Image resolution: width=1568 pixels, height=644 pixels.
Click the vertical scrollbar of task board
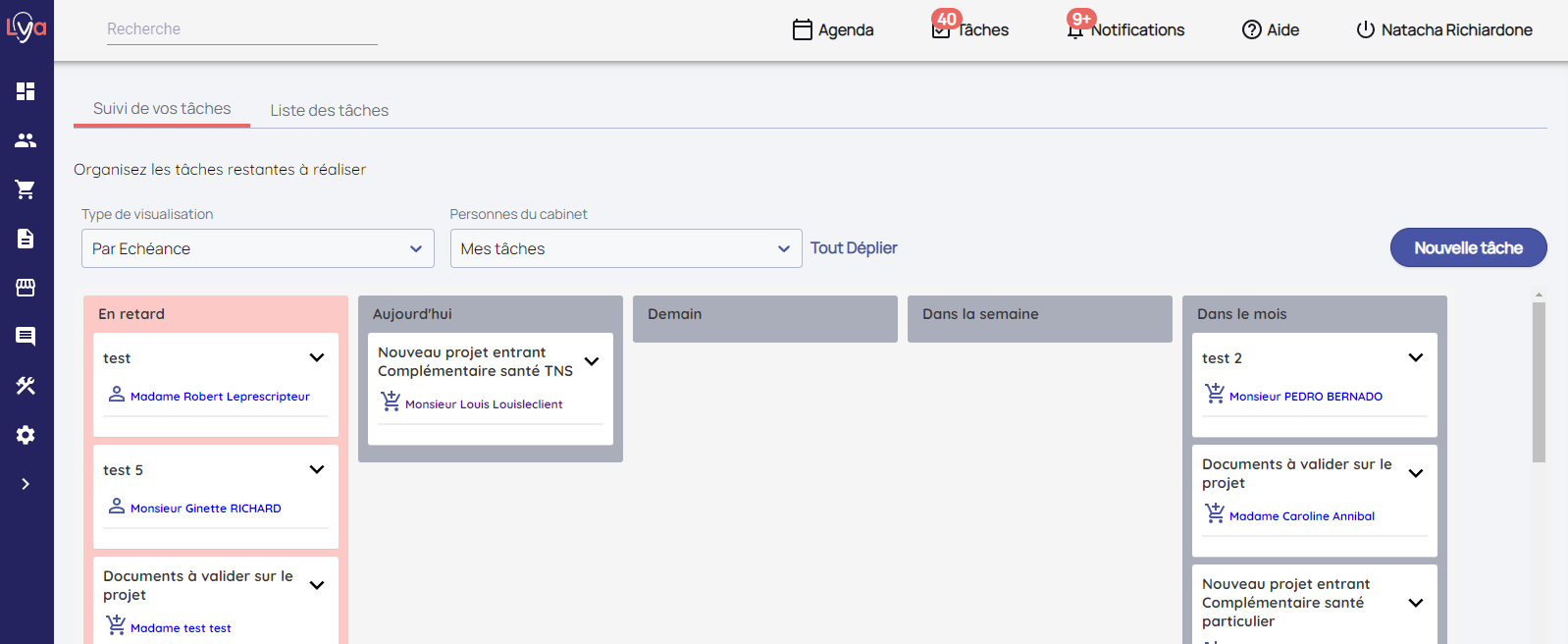[x=1539, y=383]
